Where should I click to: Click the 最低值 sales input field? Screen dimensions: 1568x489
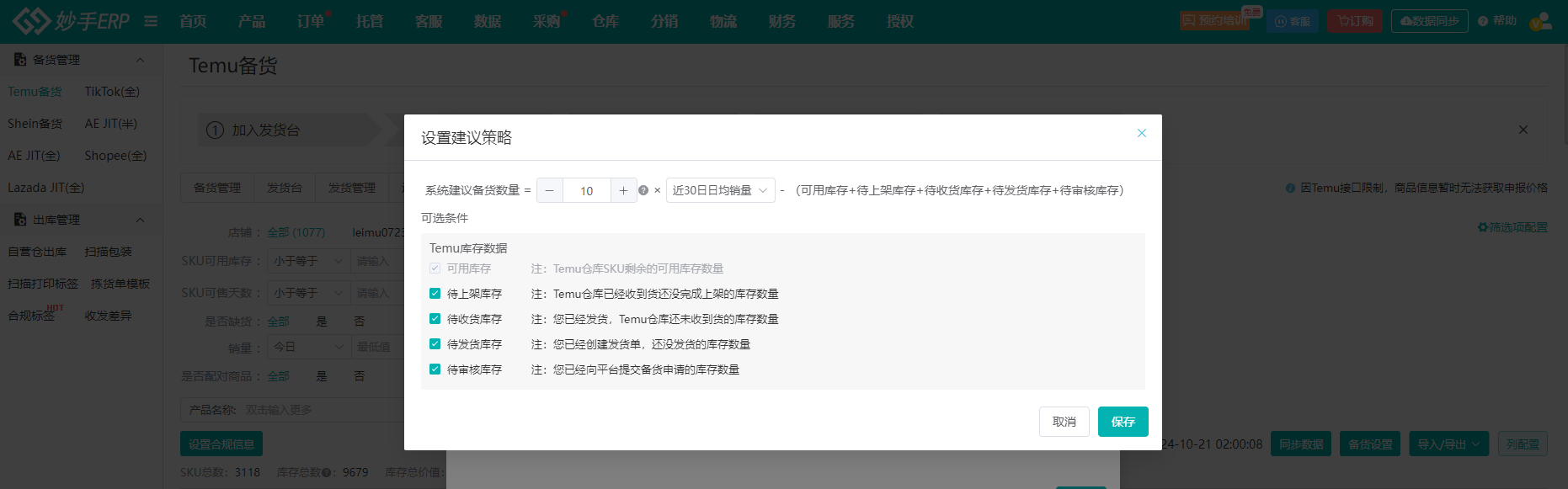click(377, 347)
